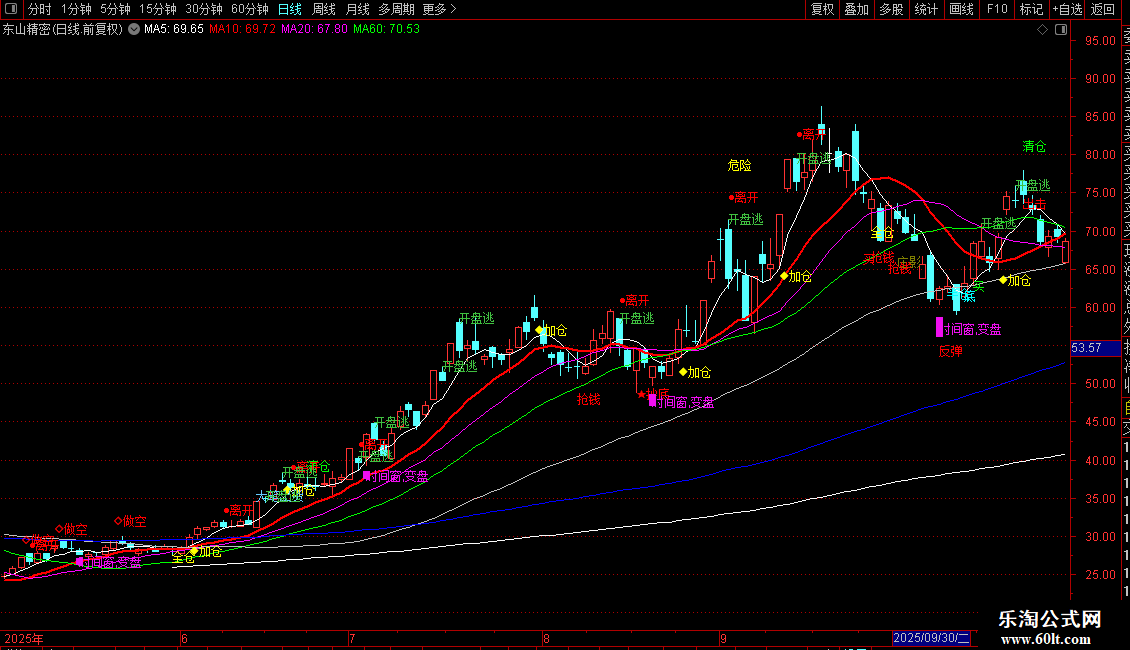Click month 9 on the time axis

coord(723,638)
